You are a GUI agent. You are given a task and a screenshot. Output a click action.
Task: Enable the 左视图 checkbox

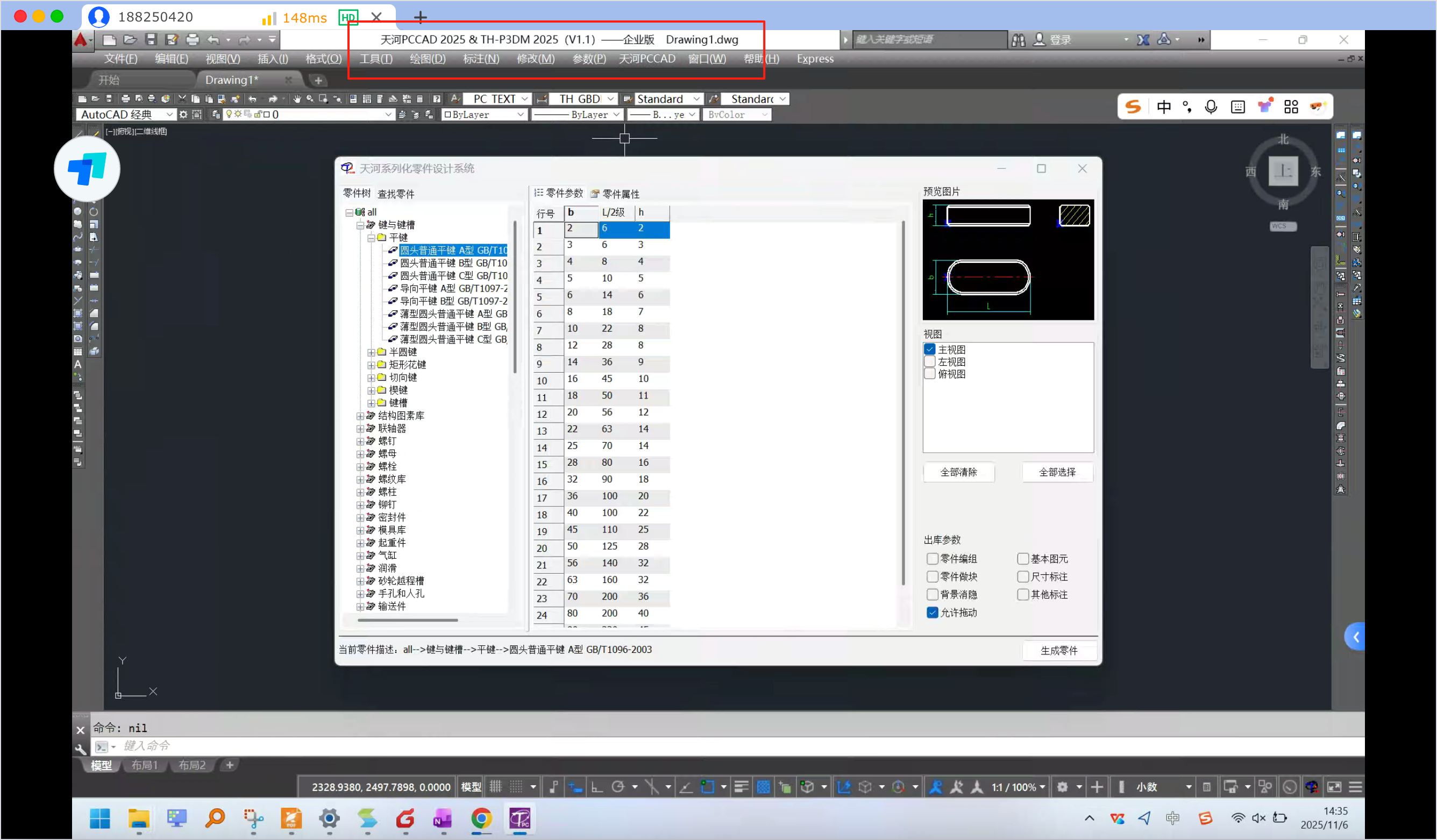(x=930, y=361)
